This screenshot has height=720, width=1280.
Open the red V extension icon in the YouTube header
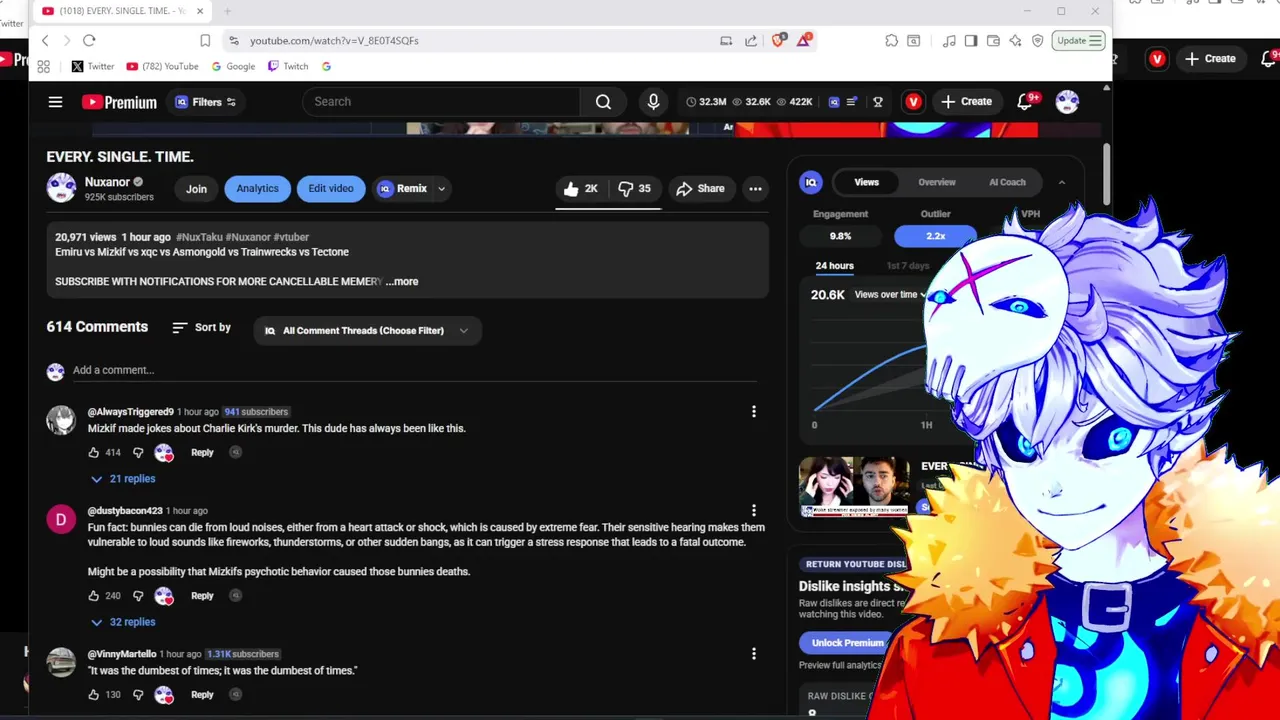point(913,101)
